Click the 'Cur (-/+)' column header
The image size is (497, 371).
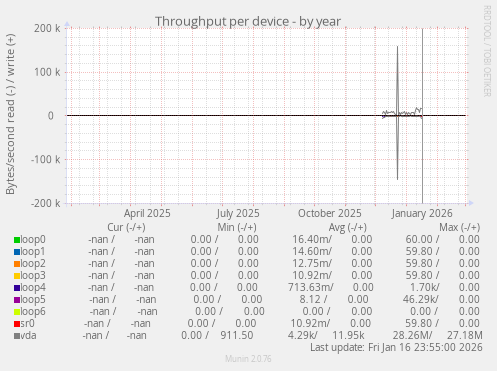pyautogui.click(x=126, y=227)
